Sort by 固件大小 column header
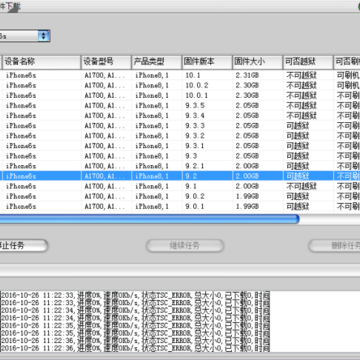Screen dimensions: 360x360 click(258, 62)
